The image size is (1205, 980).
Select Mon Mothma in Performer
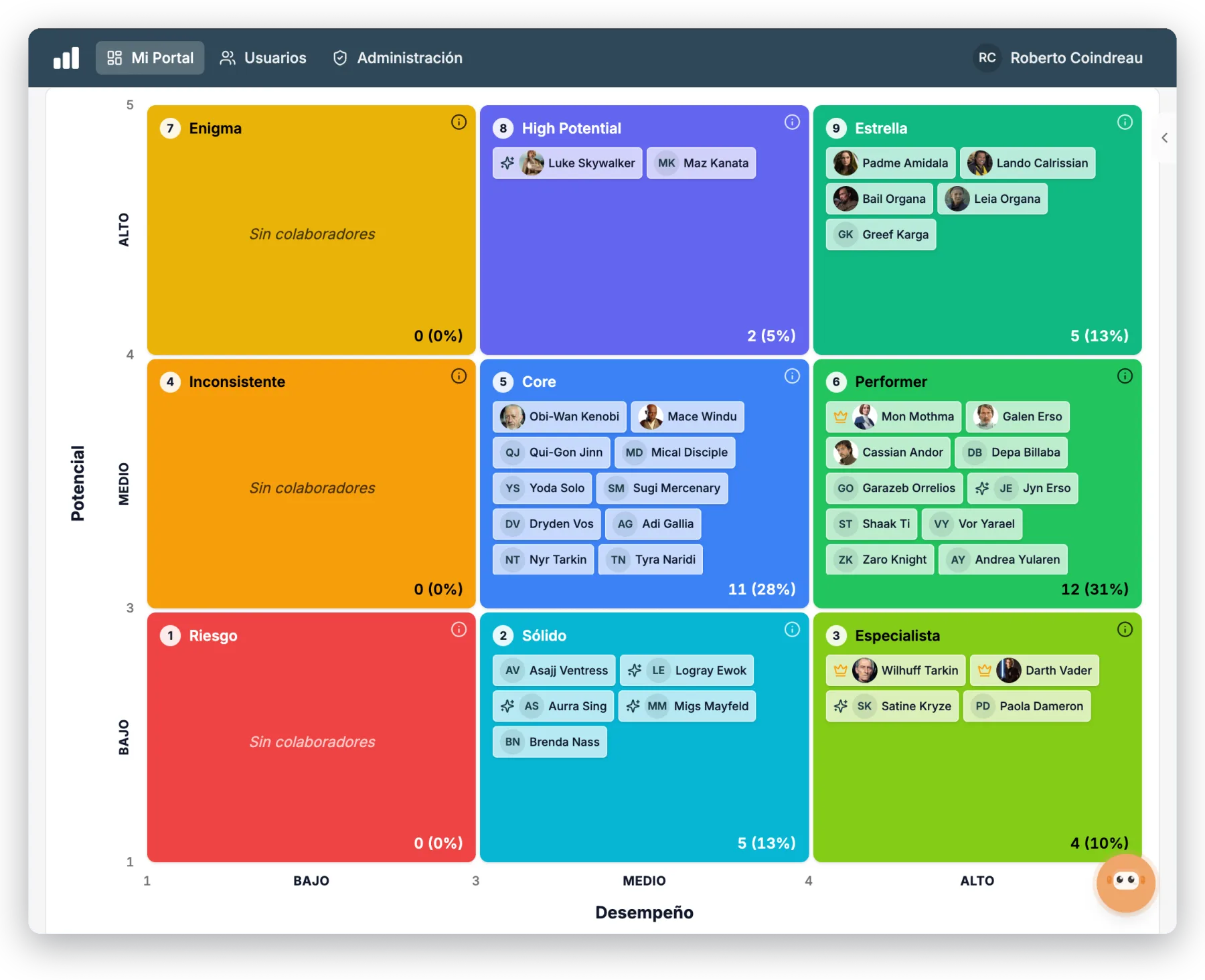[x=894, y=416]
